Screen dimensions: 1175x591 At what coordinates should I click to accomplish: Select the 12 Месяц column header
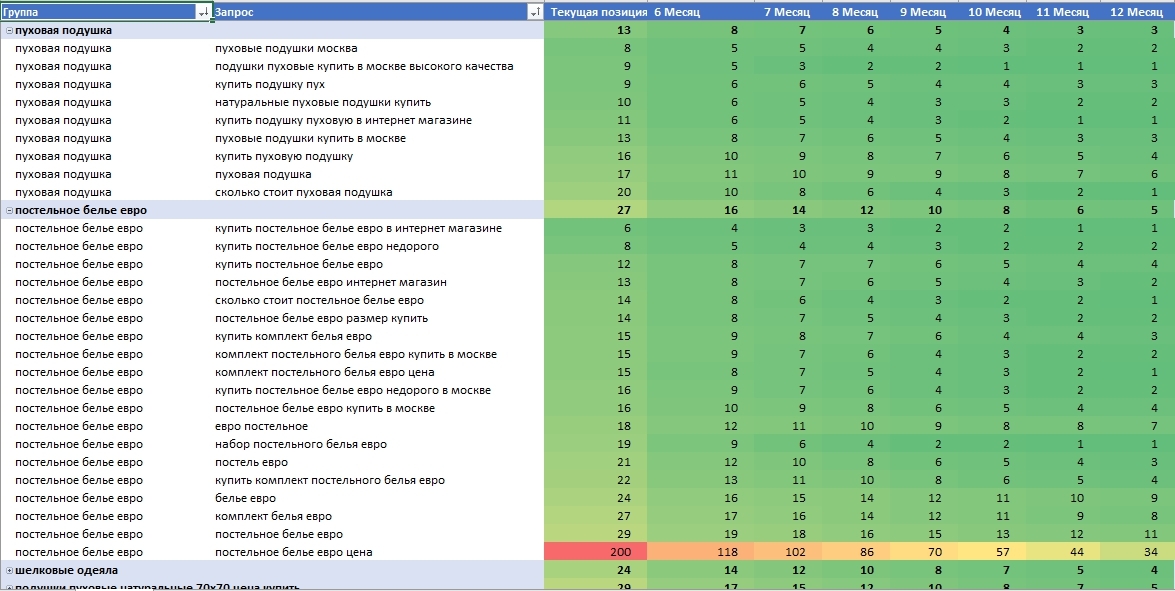point(1135,12)
